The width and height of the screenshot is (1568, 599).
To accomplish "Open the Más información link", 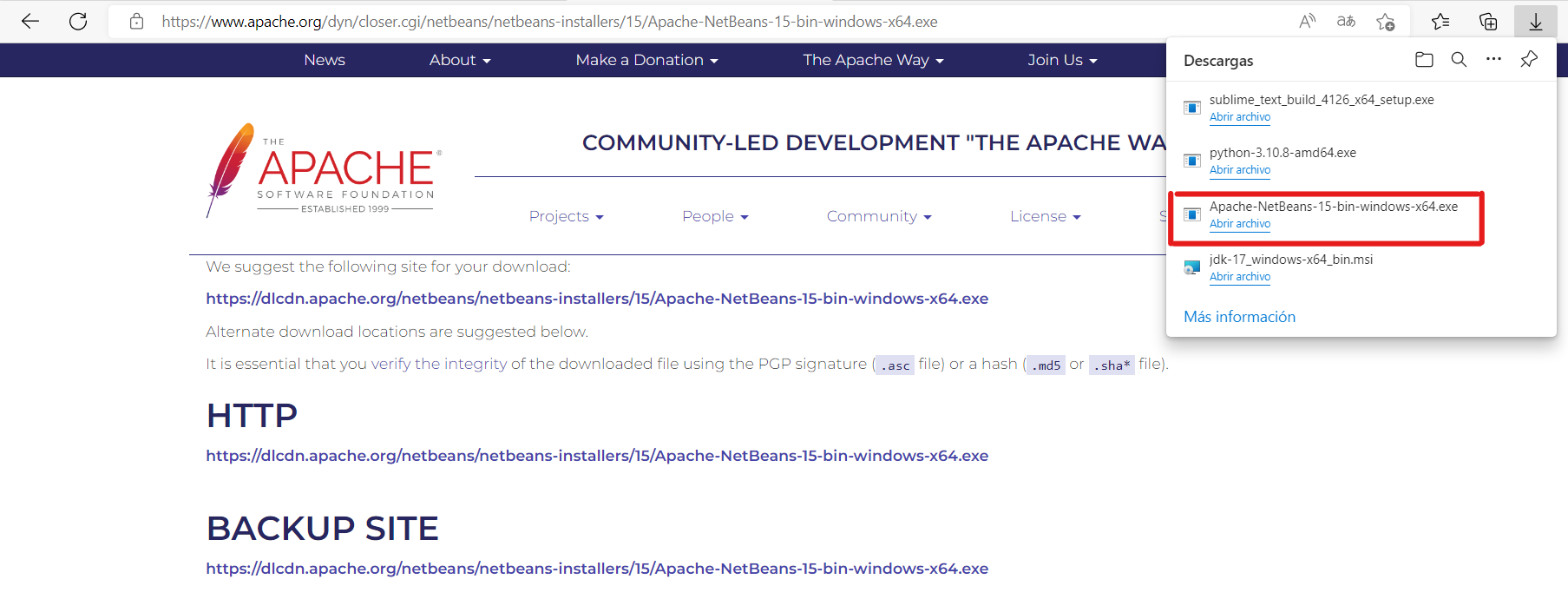I will coord(1239,317).
